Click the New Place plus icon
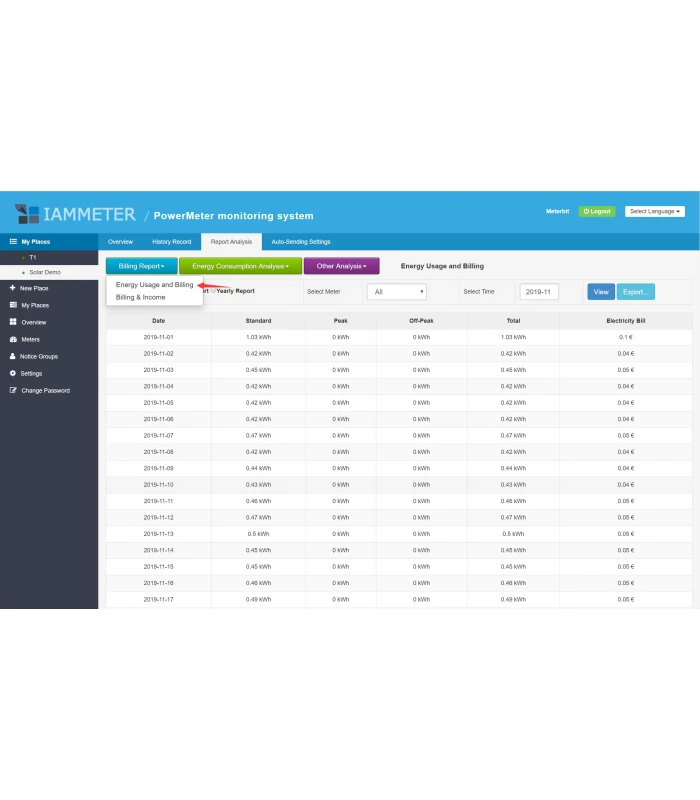Viewport: 700px width, 800px height. [13, 288]
